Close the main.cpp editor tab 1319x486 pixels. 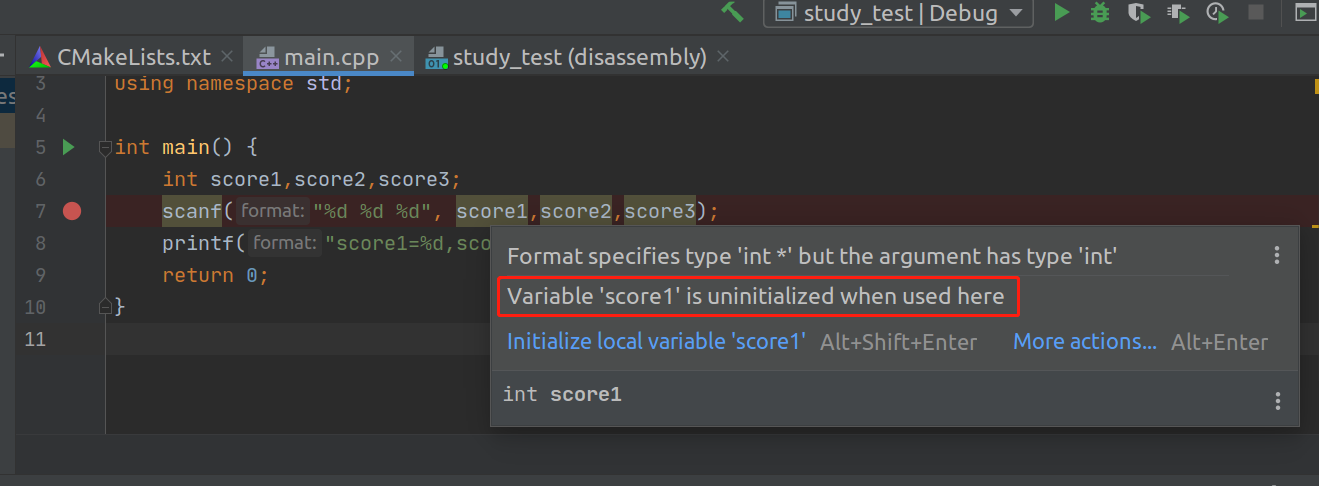[x=397, y=57]
